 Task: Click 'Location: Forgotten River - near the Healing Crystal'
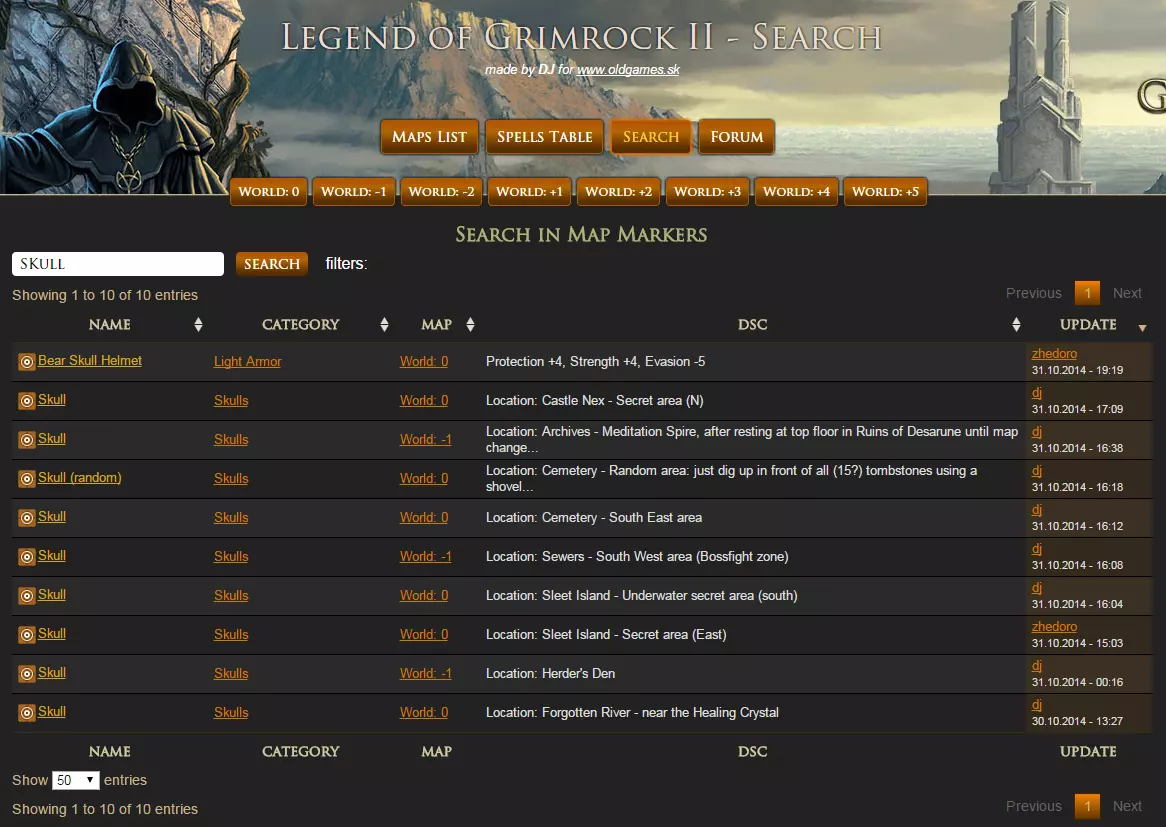(632, 712)
